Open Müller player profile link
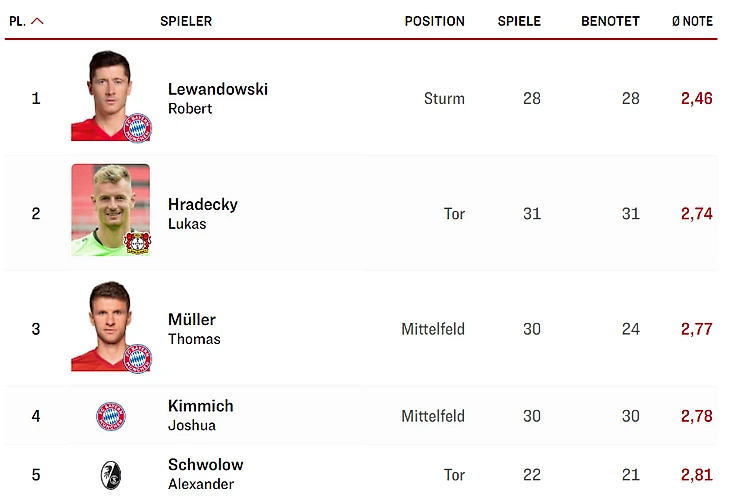The image size is (730, 499). click(192, 320)
